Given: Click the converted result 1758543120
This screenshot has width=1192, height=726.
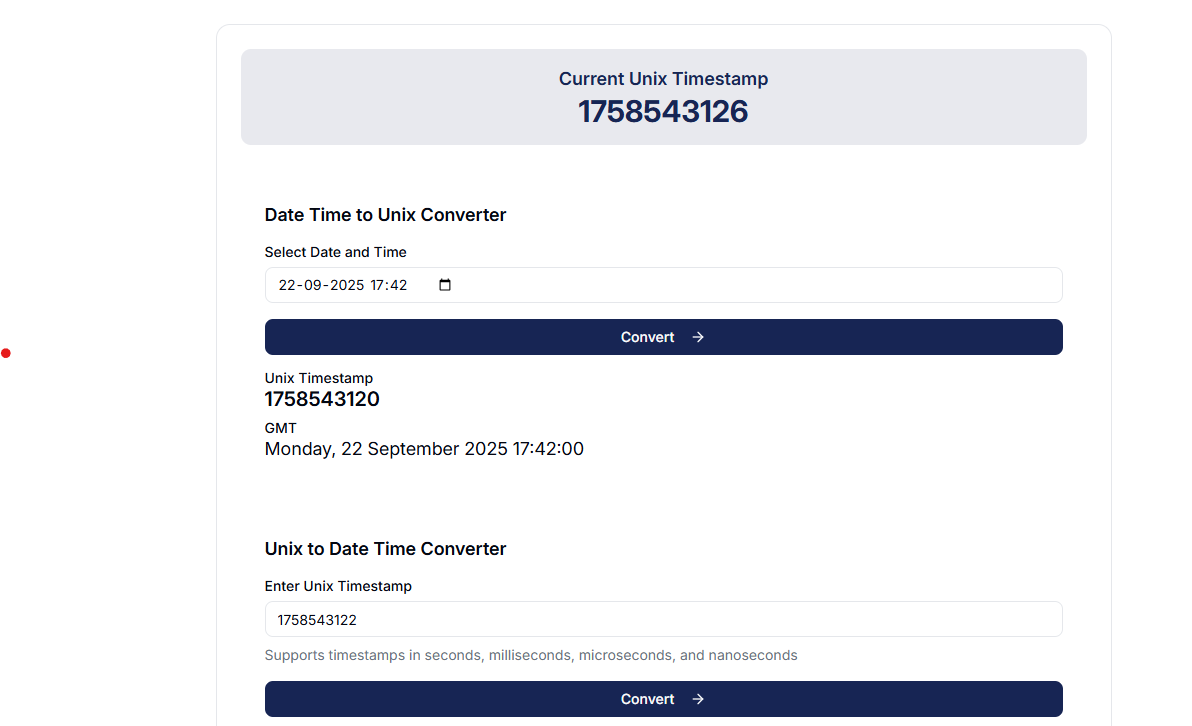Looking at the screenshot, I should point(322,399).
